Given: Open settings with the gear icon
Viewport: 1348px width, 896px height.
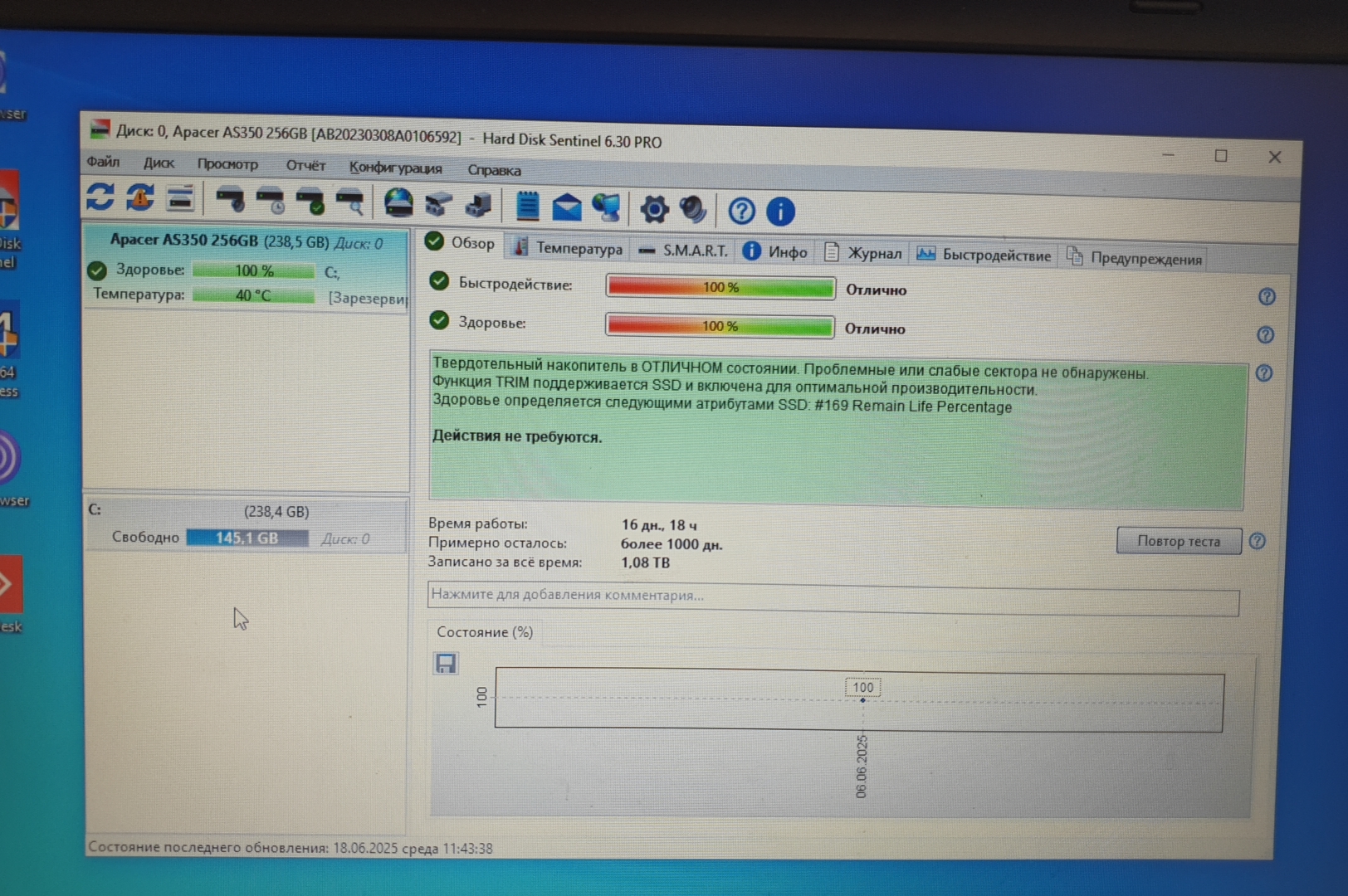Looking at the screenshot, I should coord(654,209).
